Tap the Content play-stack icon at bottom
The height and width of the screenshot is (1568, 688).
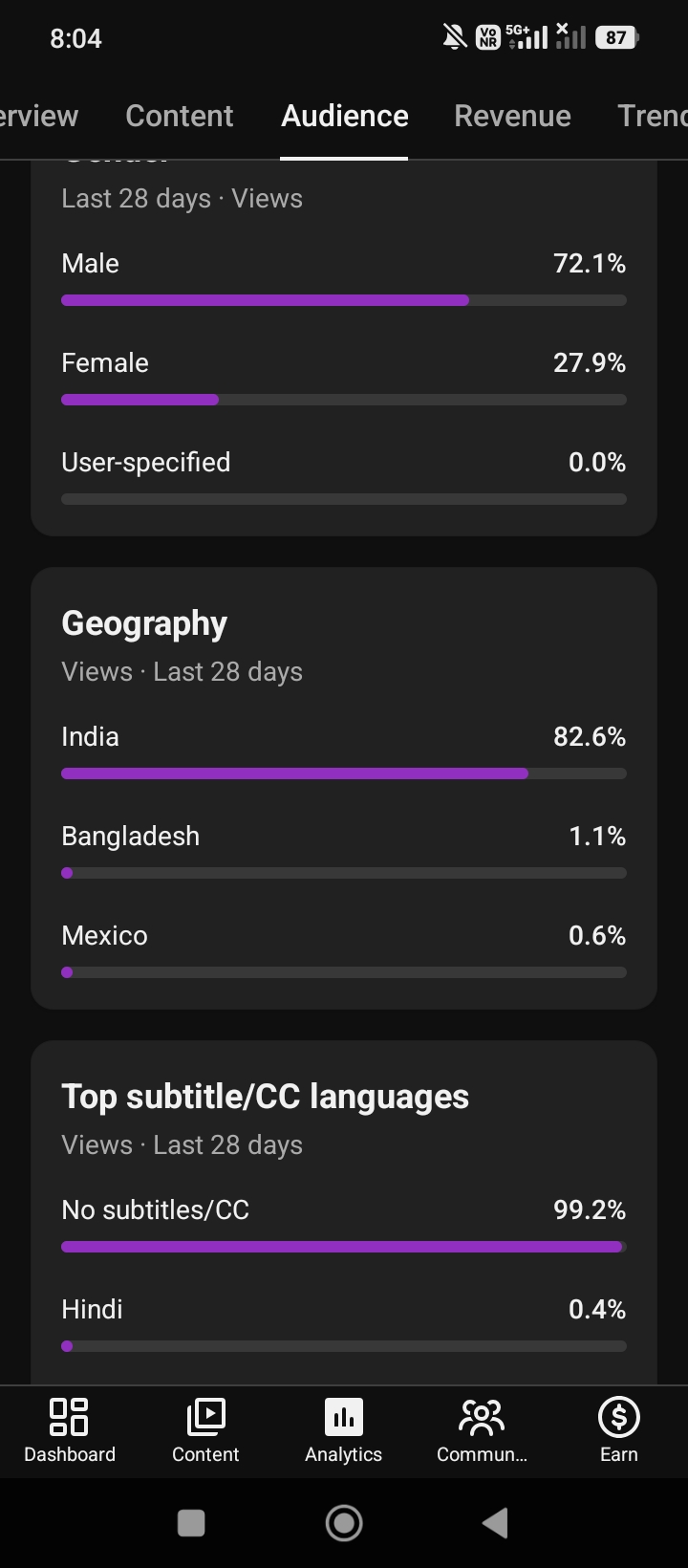click(x=205, y=1417)
